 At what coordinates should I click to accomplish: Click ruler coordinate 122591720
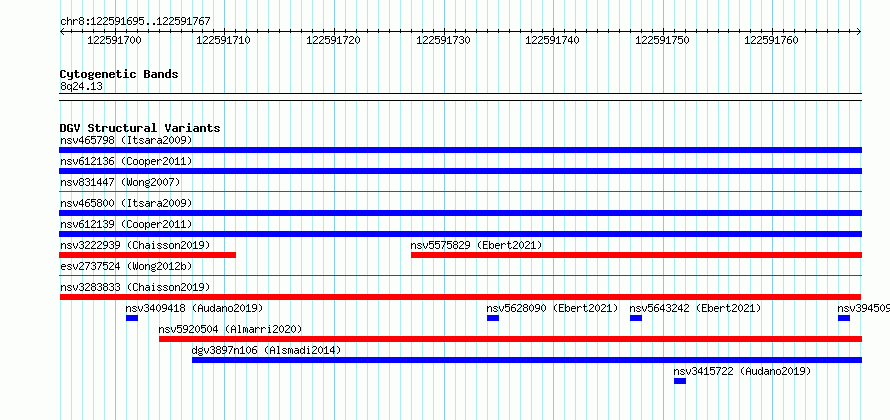(333, 40)
